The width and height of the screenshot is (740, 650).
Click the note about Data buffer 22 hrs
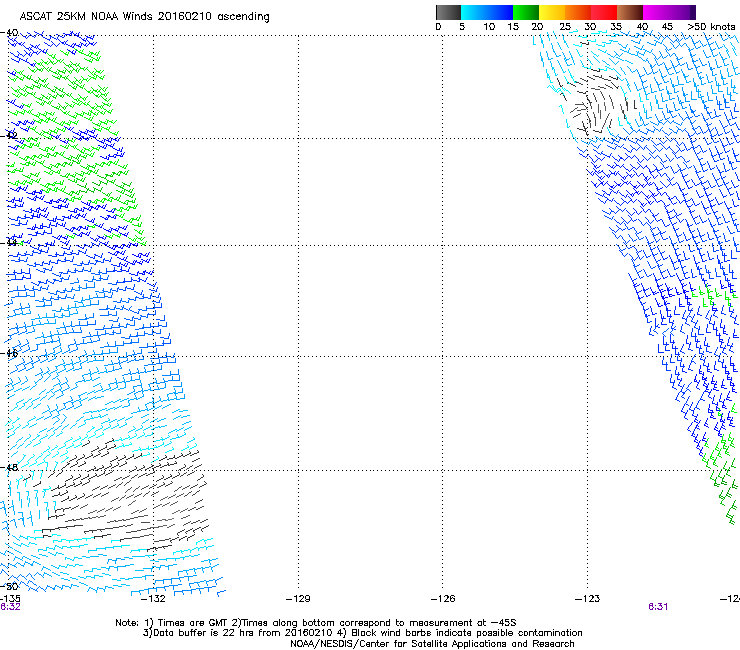pyautogui.click(x=362, y=633)
